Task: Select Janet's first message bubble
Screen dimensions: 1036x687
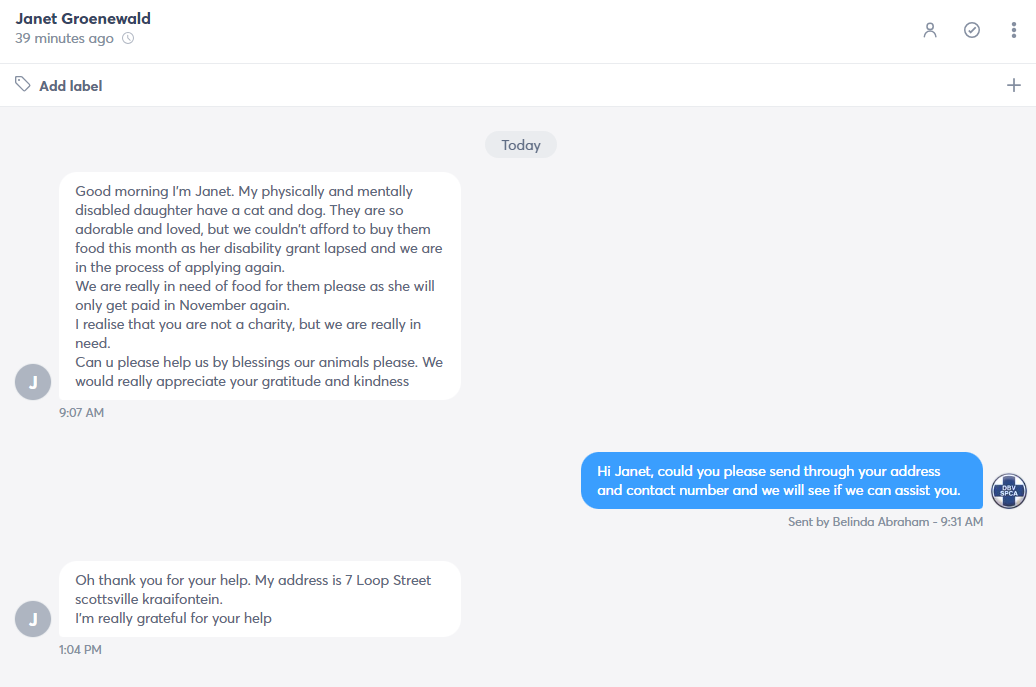Action: [260, 286]
